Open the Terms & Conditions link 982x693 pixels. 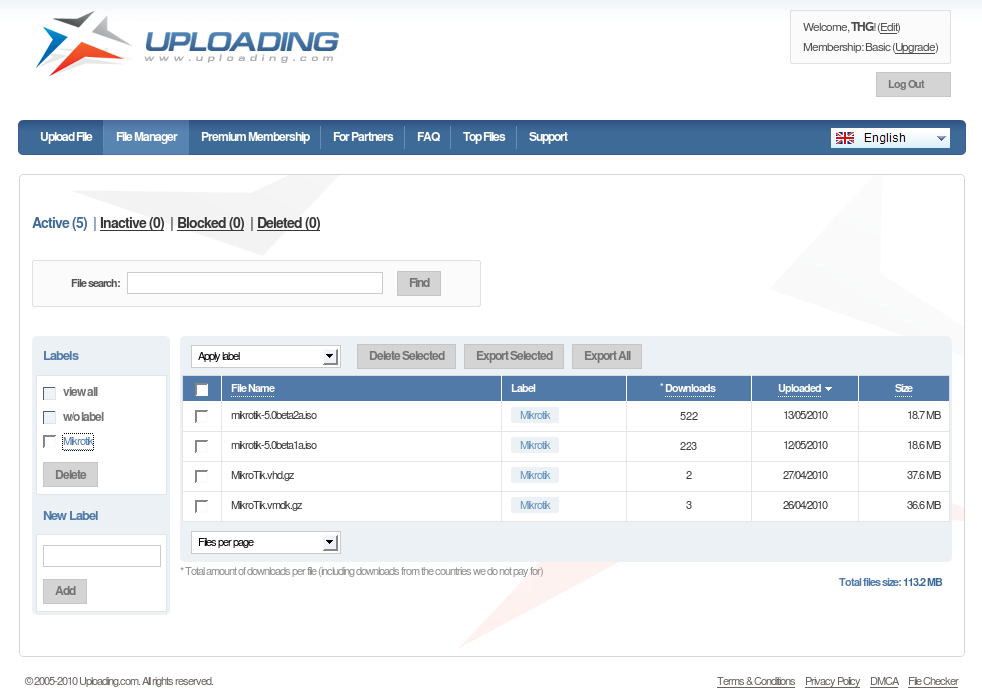point(756,681)
